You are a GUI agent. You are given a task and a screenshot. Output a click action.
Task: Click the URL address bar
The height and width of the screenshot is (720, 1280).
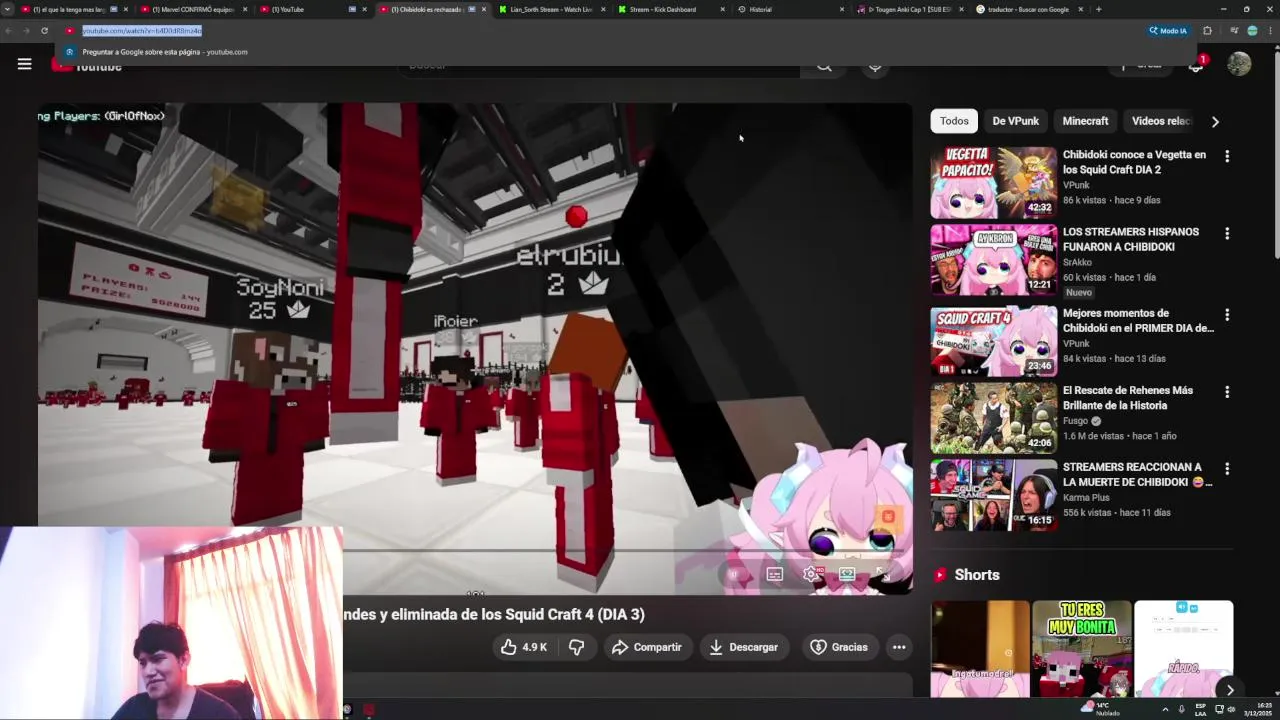pos(600,31)
